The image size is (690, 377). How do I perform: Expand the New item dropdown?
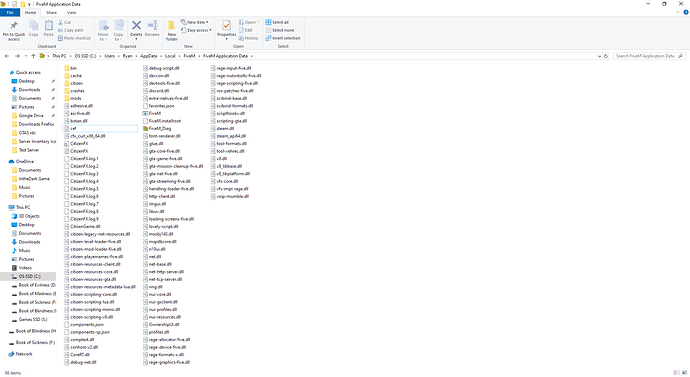195,22
